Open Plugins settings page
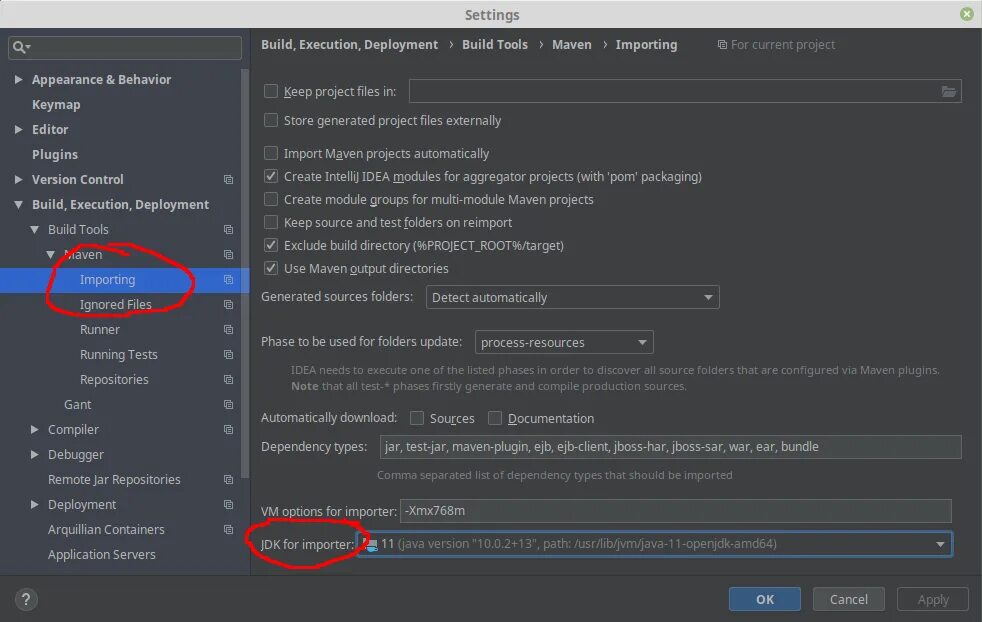The image size is (982, 622). point(55,155)
